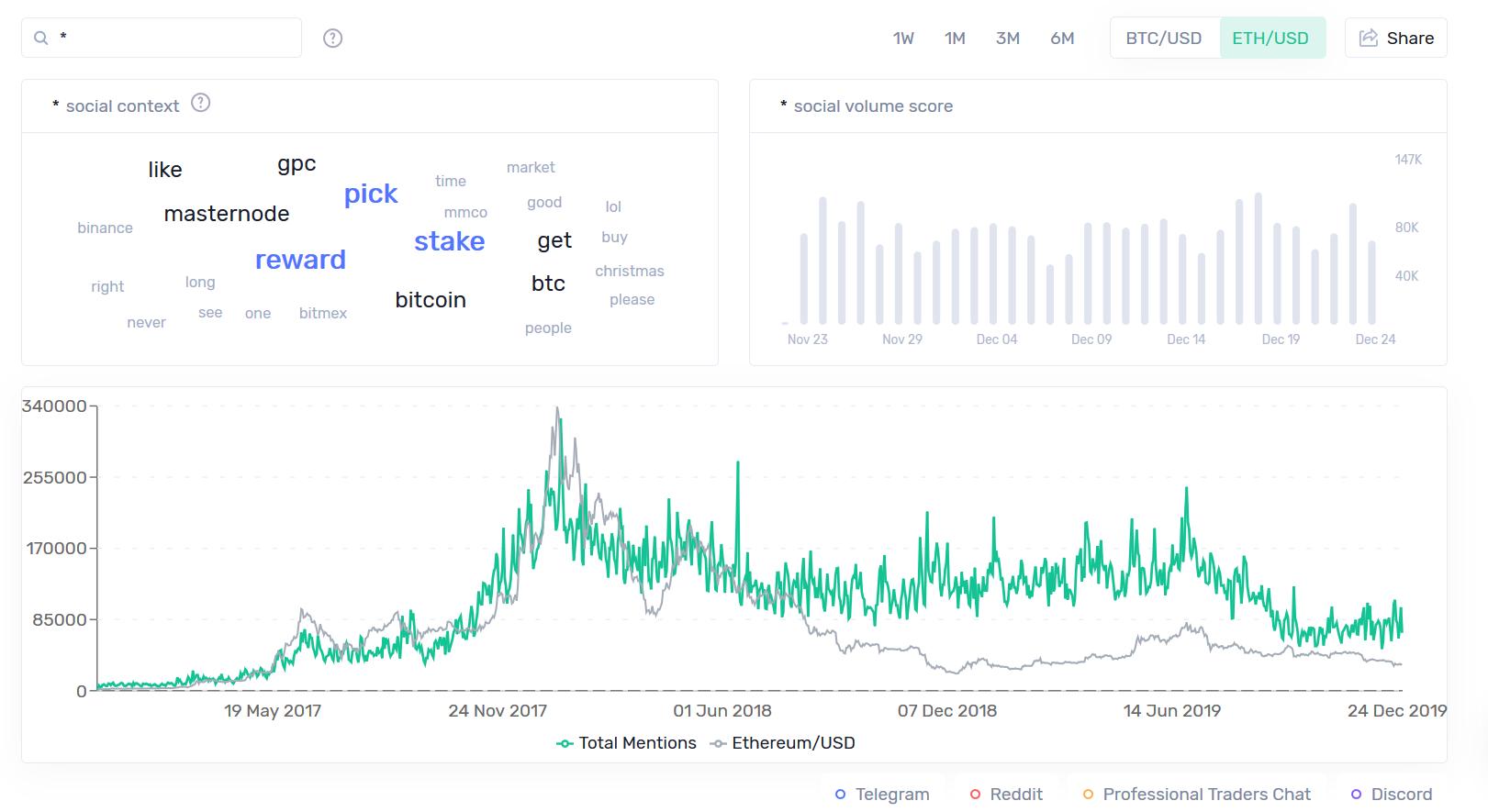The width and height of the screenshot is (1488, 812).
Task: Select the 1W time range
Action: (x=903, y=38)
